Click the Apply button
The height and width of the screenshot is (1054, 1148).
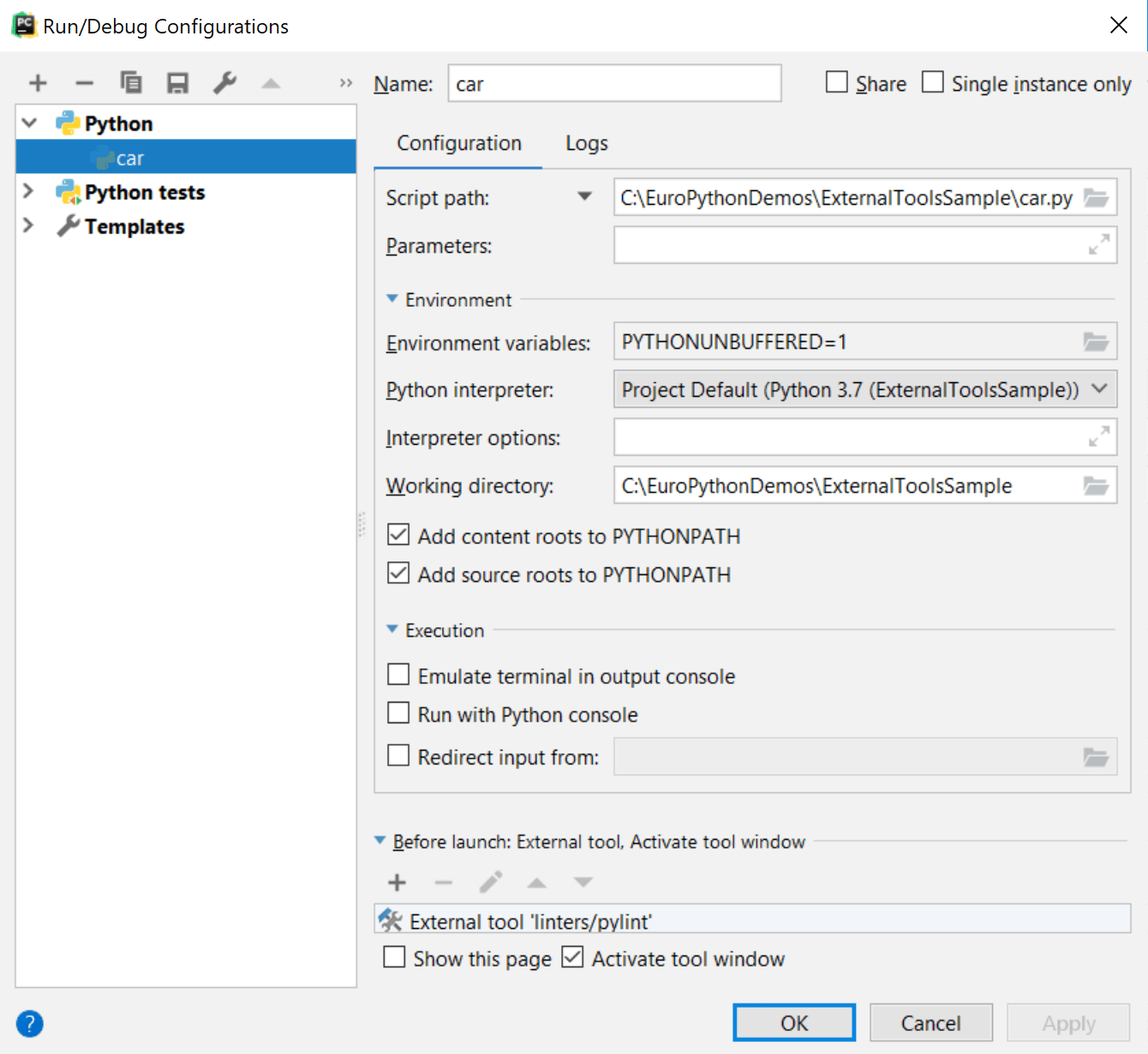click(1068, 1022)
